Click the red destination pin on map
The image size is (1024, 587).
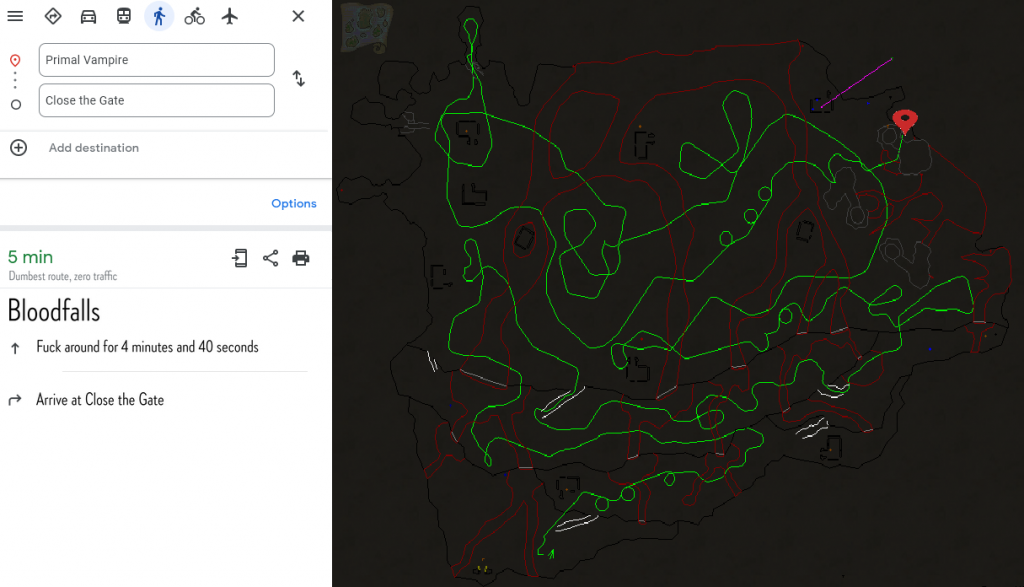click(904, 122)
